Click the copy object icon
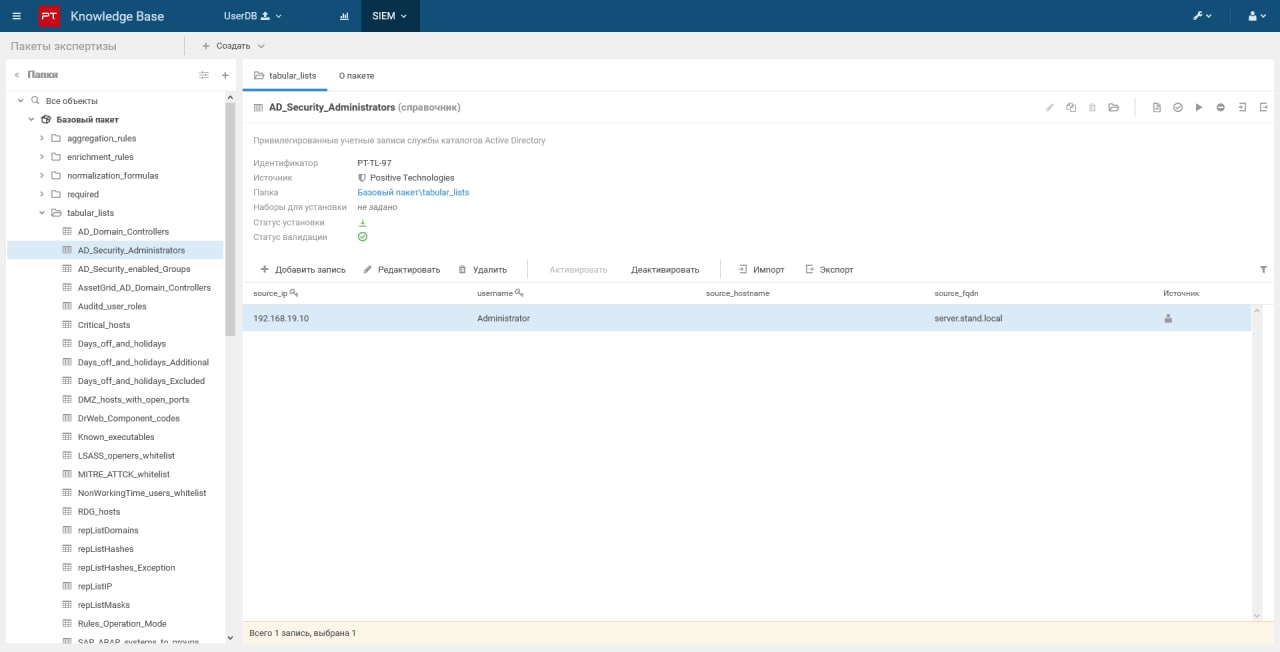 pos(1071,107)
